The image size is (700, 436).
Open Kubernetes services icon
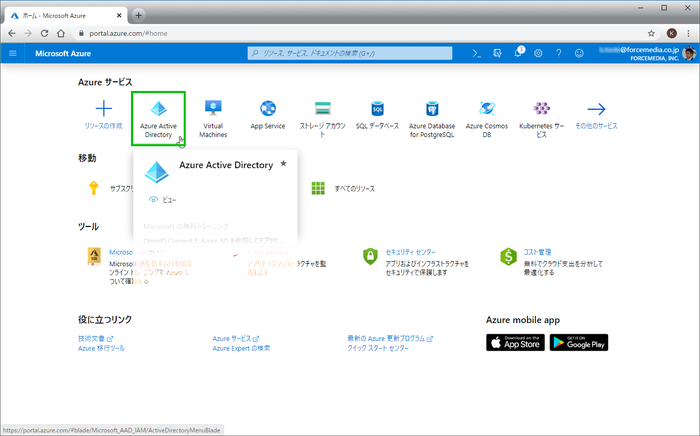click(542, 108)
